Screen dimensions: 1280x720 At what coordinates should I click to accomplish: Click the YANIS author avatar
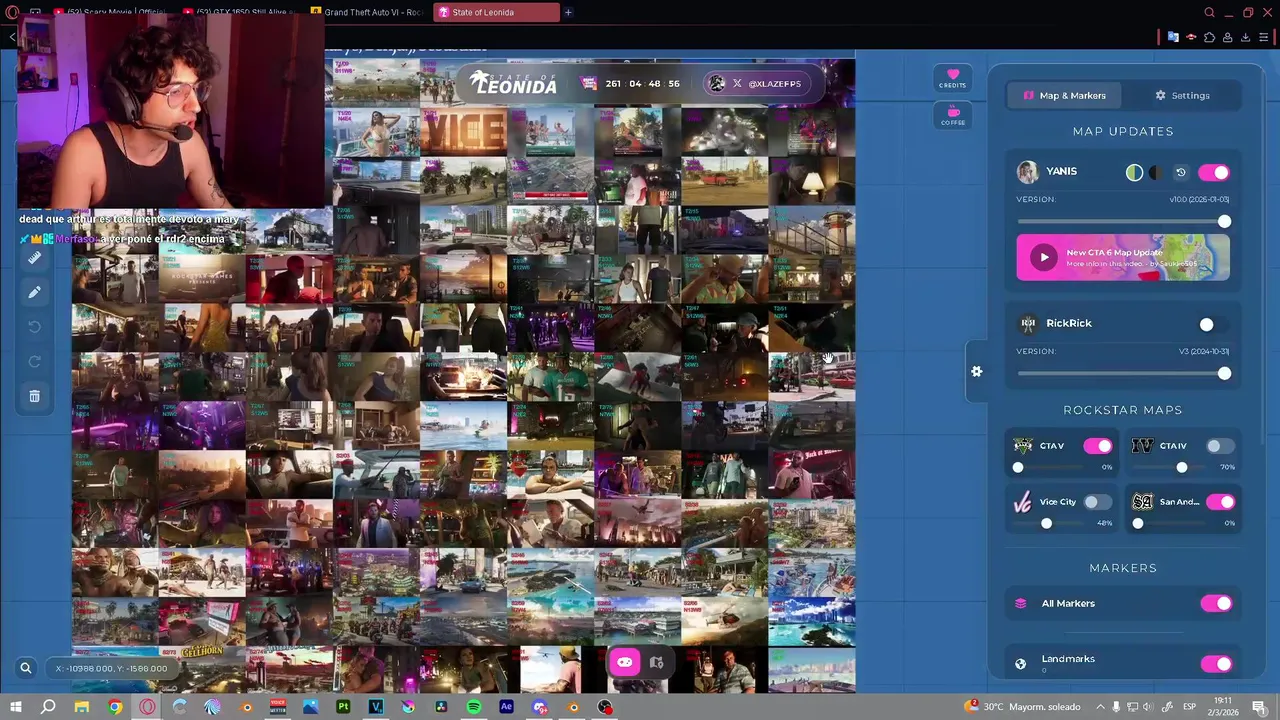tap(1027, 172)
